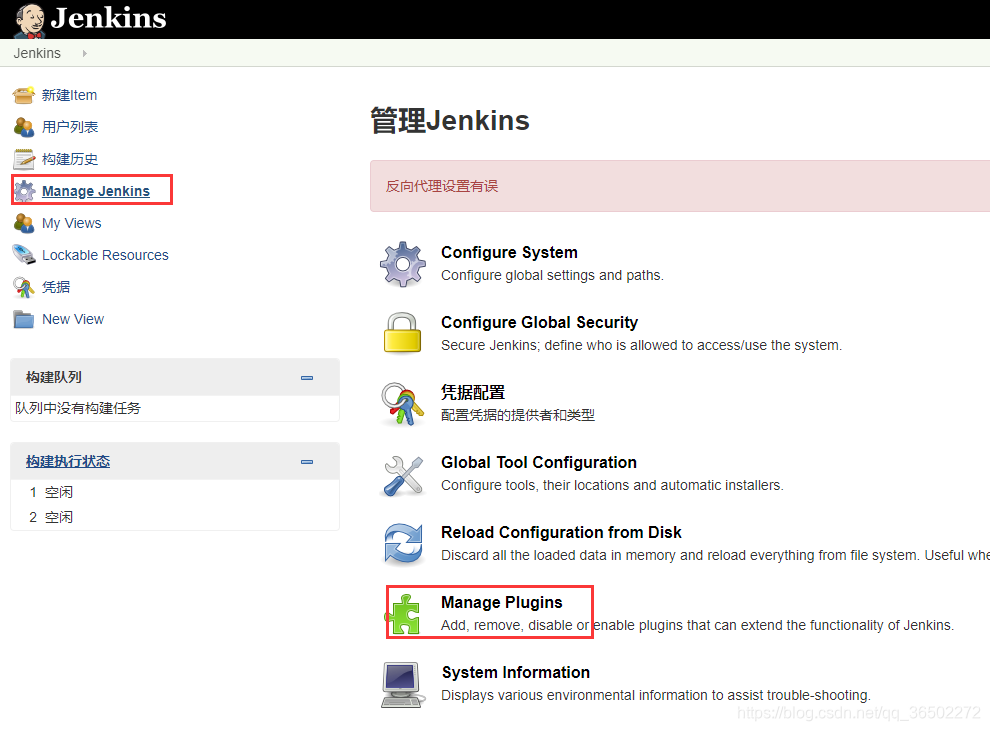Click the 用户列表 people icon
The height and width of the screenshot is (731, 990).
coord(24,127)
